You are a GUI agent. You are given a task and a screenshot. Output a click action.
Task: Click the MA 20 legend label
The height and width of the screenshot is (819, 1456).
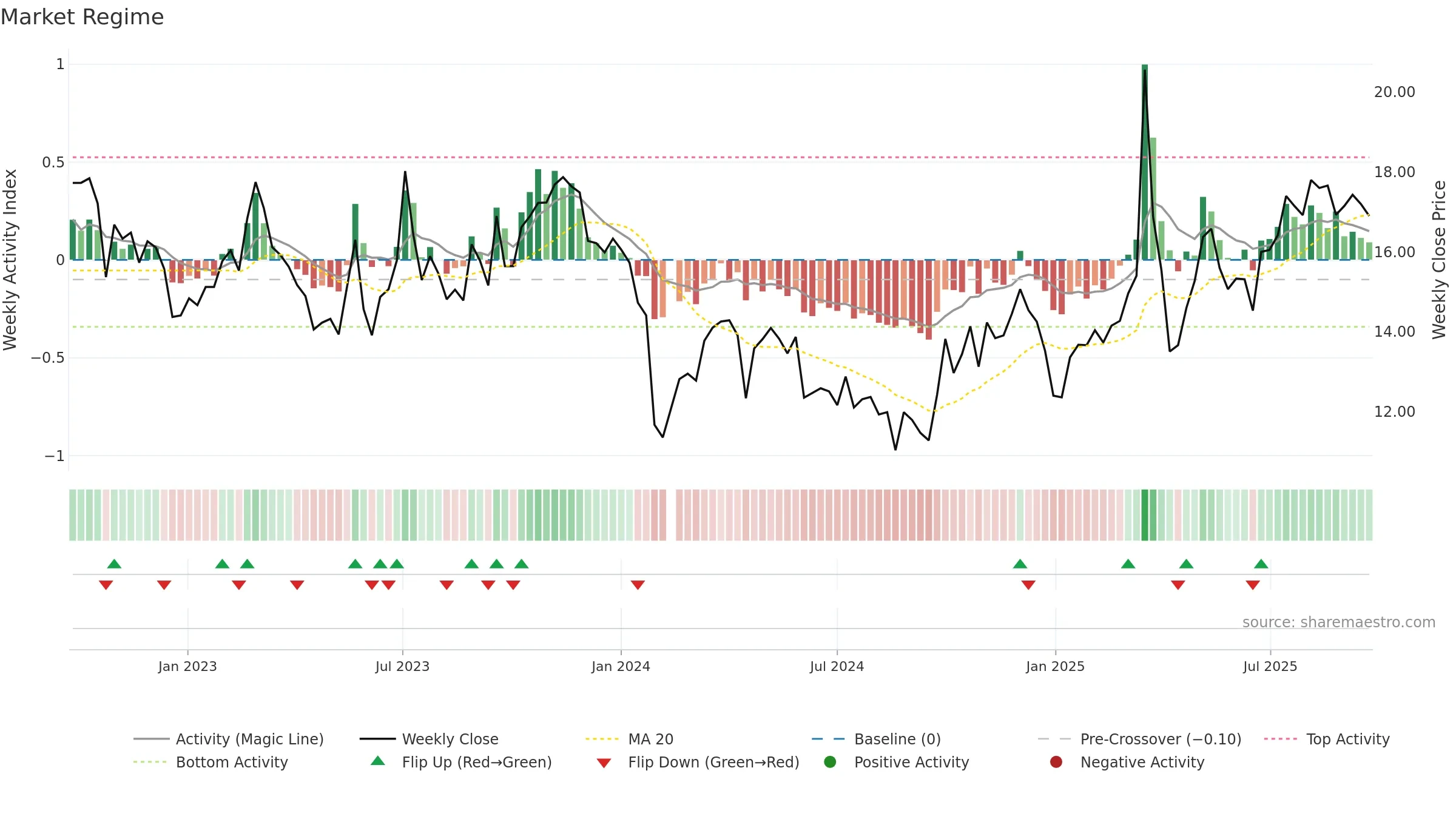(651, 739)
